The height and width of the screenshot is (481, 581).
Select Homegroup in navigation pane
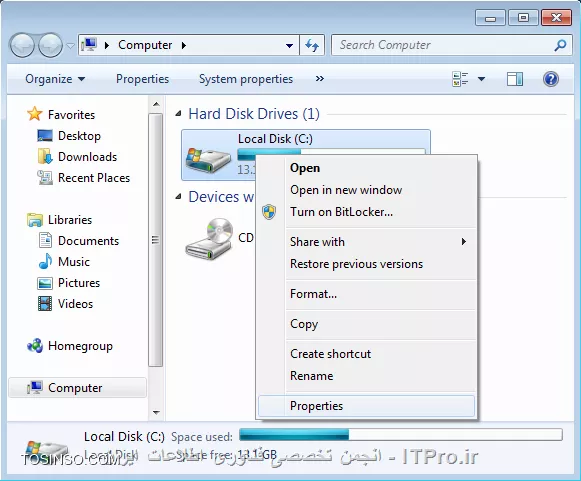pyautogui.click(x=80, y=346)
